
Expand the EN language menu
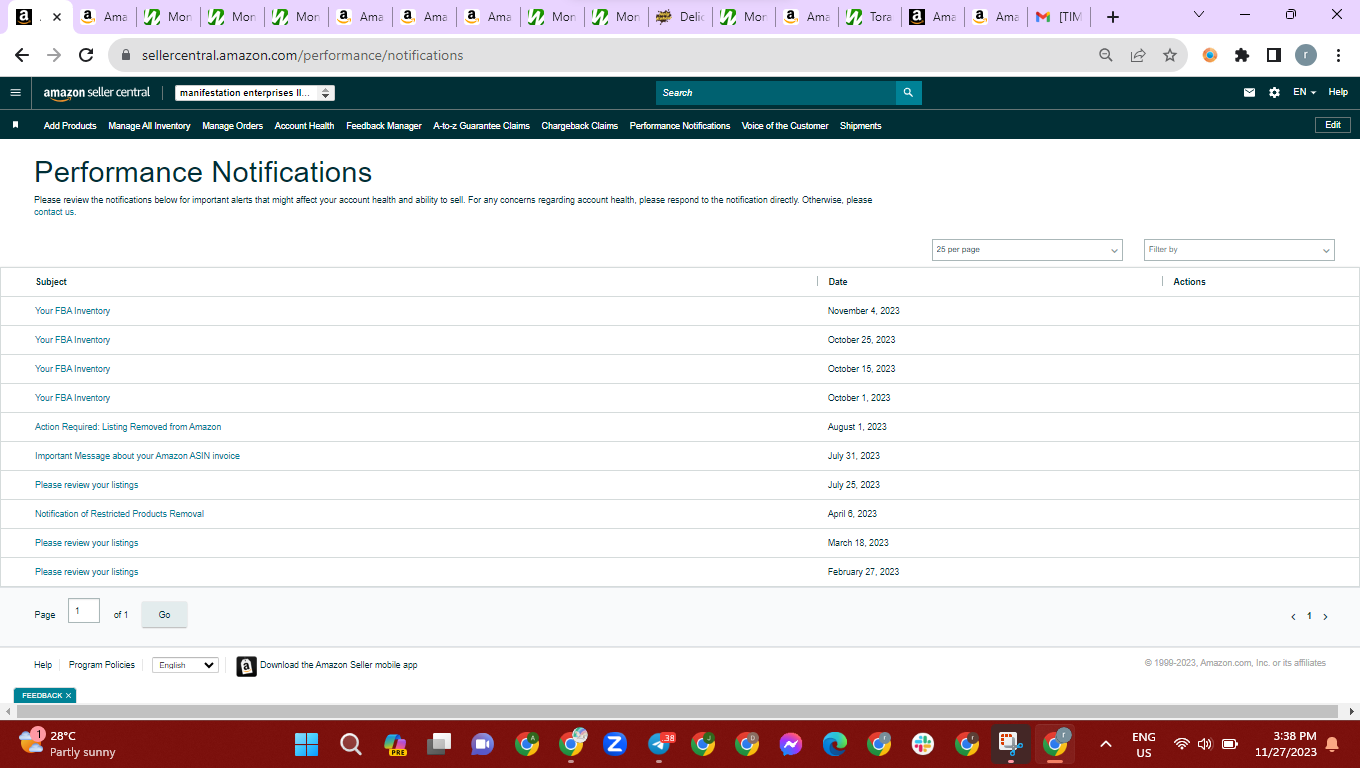(x=1304, y=93)
